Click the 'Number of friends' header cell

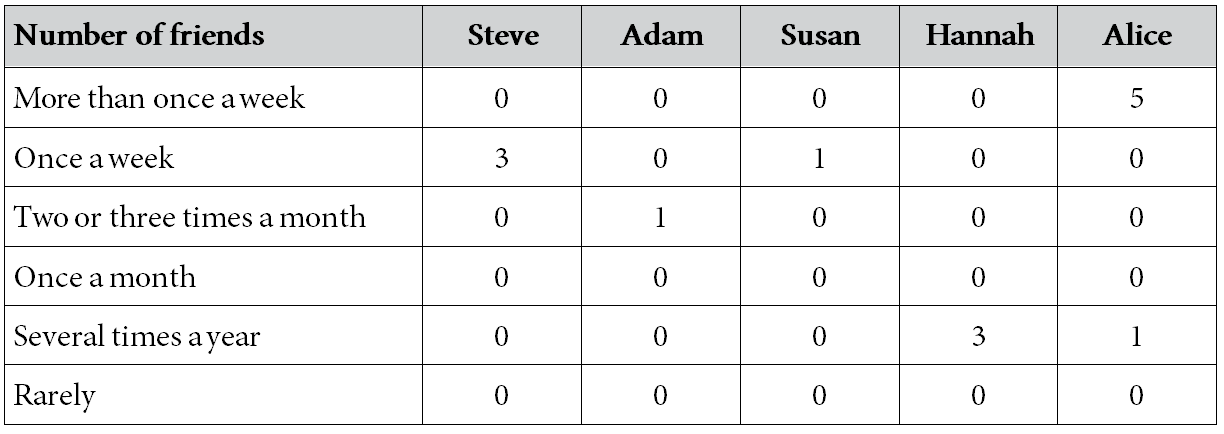(x=215, y=38)
